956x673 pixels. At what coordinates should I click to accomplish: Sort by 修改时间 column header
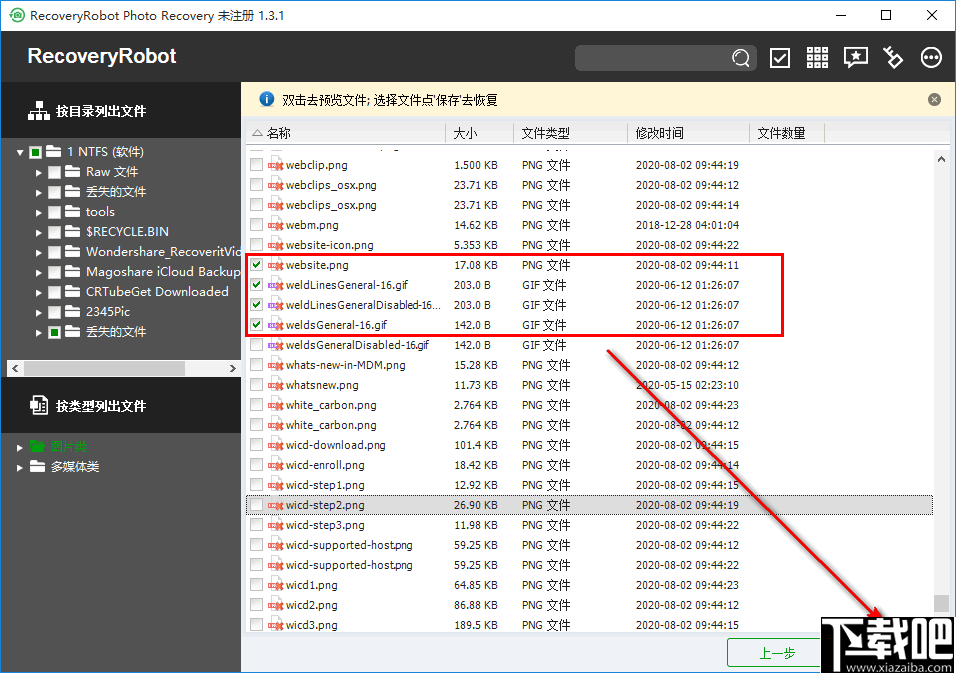688,133
